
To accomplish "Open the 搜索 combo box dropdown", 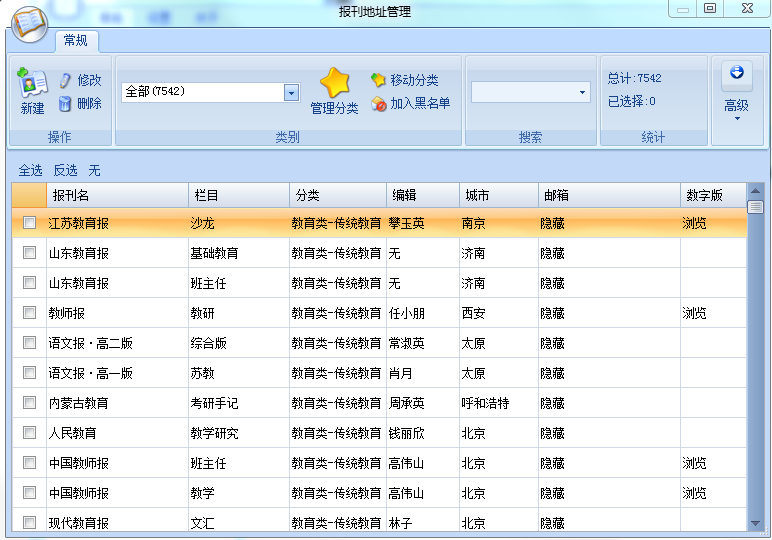I will coord(583,92).
